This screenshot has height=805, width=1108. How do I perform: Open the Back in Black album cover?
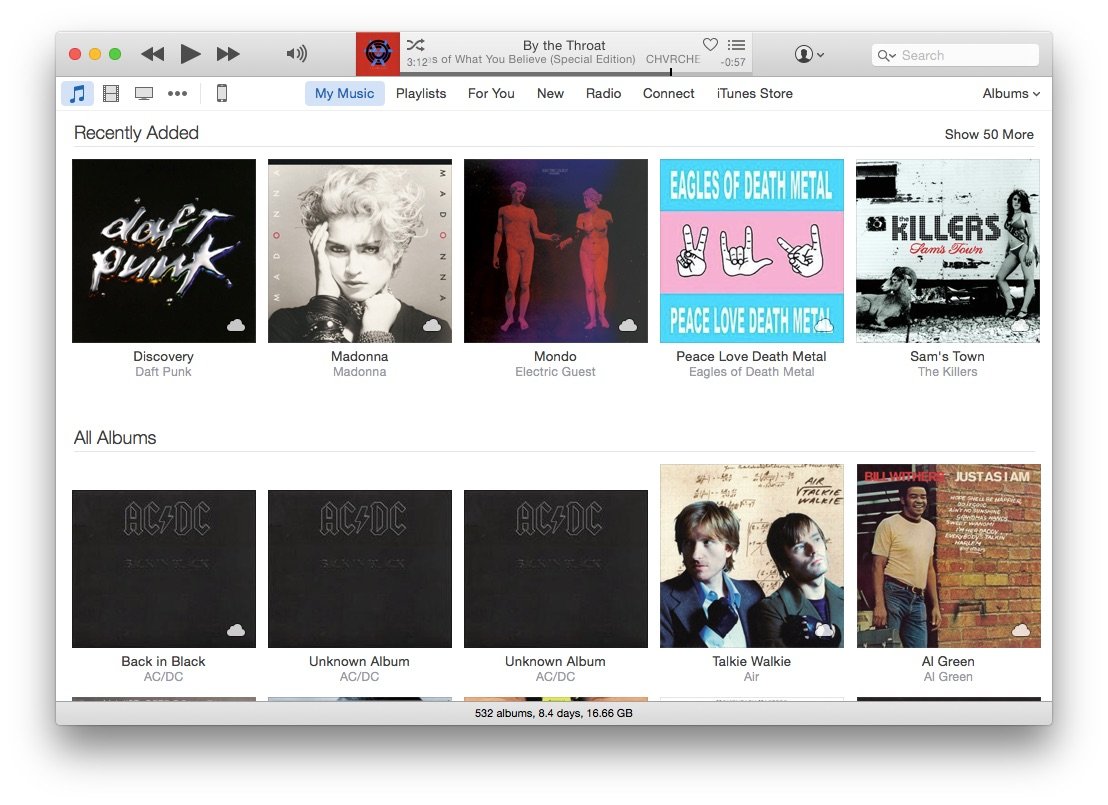(x=164, y=569)
